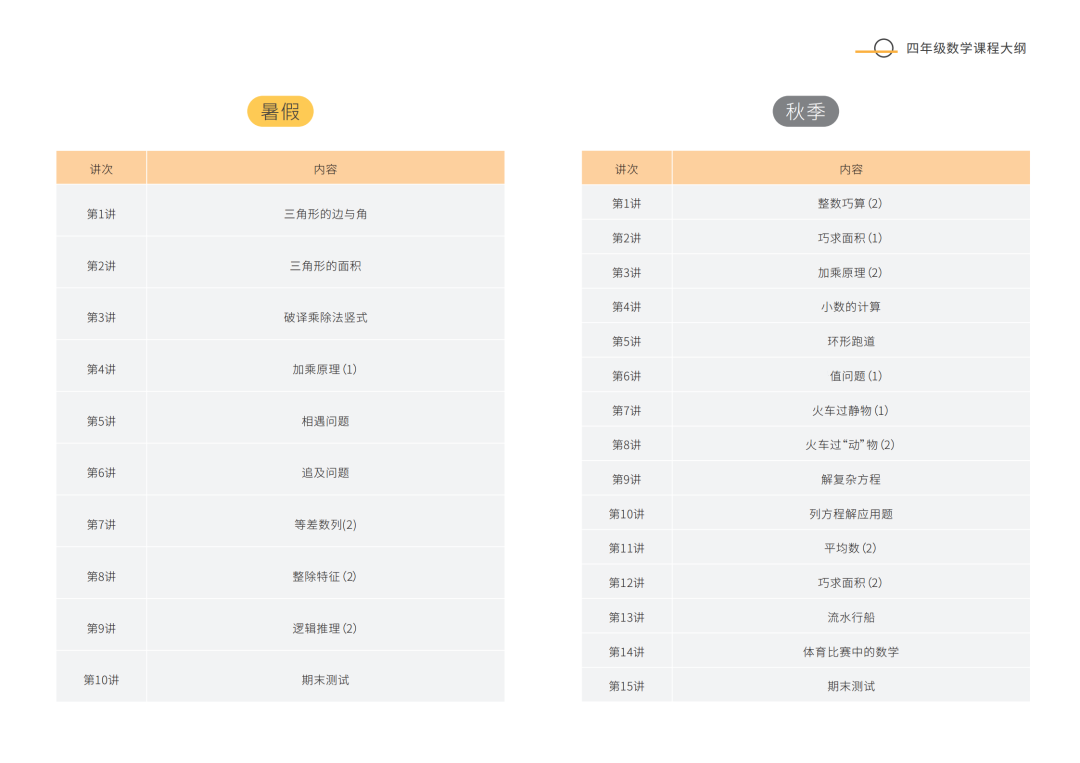
Task: Select the yellow 暑假 badge
Action: pos(280,111)
